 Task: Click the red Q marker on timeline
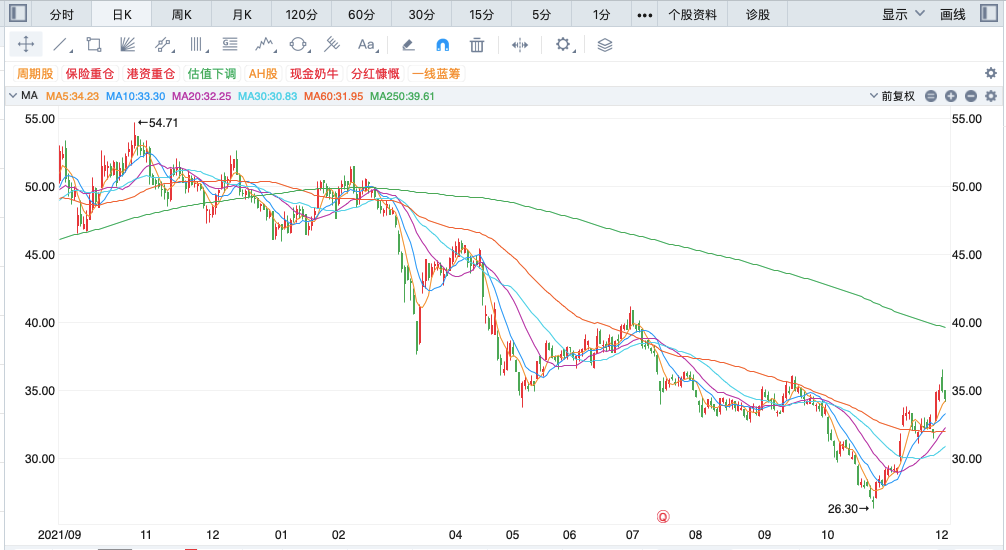tap(662, 517)
